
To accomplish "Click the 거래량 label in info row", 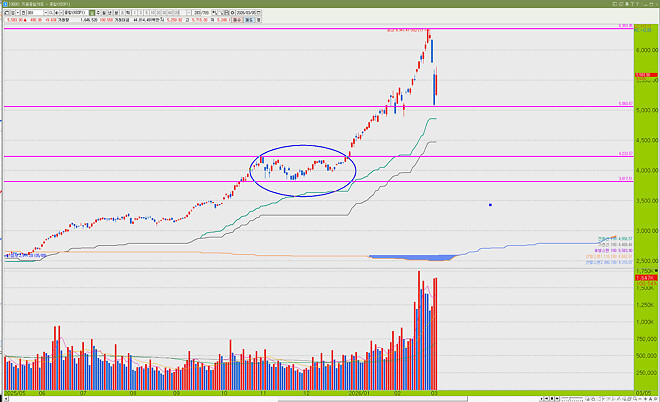I will coord(64,20).
